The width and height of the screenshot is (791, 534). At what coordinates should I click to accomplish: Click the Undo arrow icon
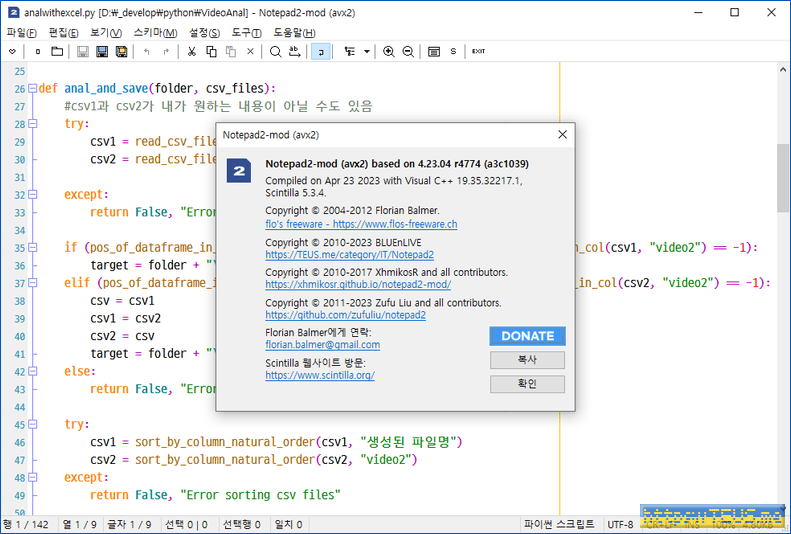147,51
